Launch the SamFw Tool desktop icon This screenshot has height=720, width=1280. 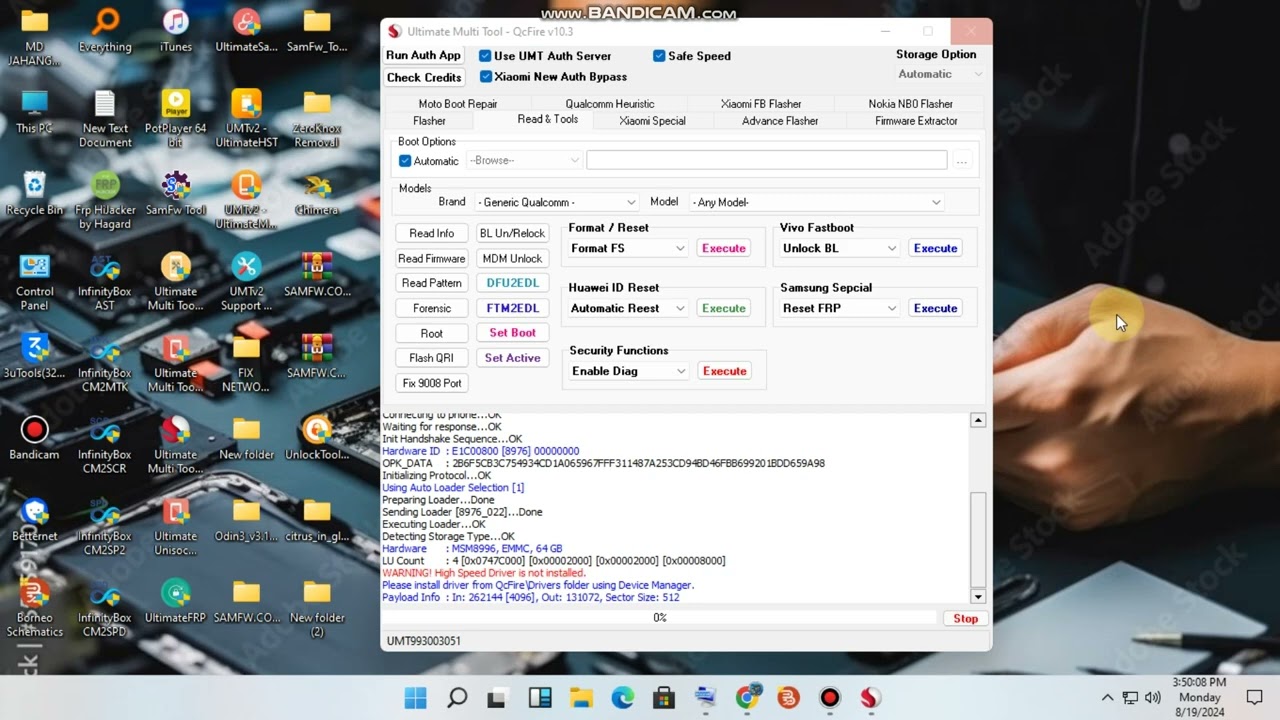click(x=176, y=194)
